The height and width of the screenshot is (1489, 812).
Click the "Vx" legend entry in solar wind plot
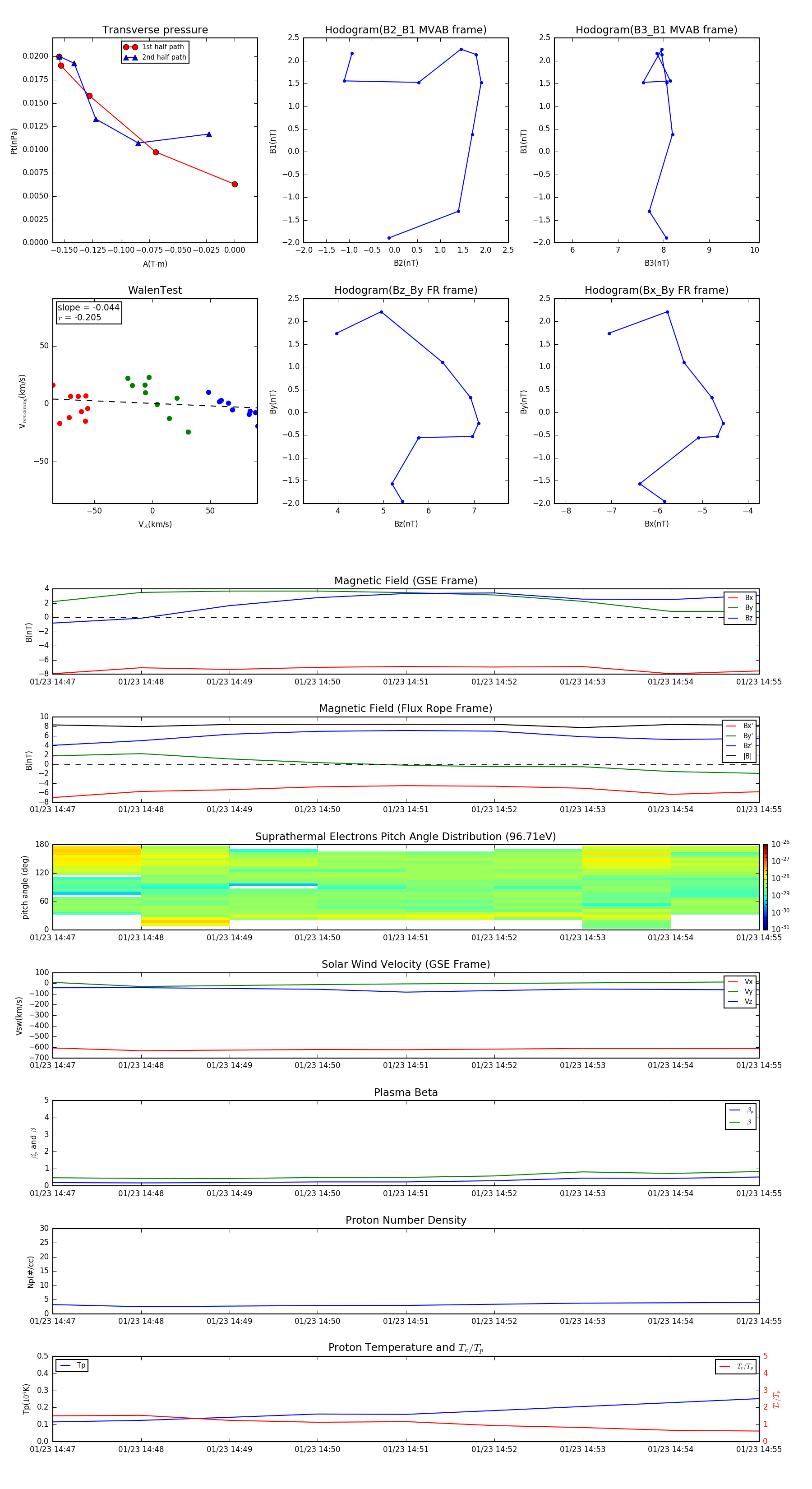click(x=740, y=981)
